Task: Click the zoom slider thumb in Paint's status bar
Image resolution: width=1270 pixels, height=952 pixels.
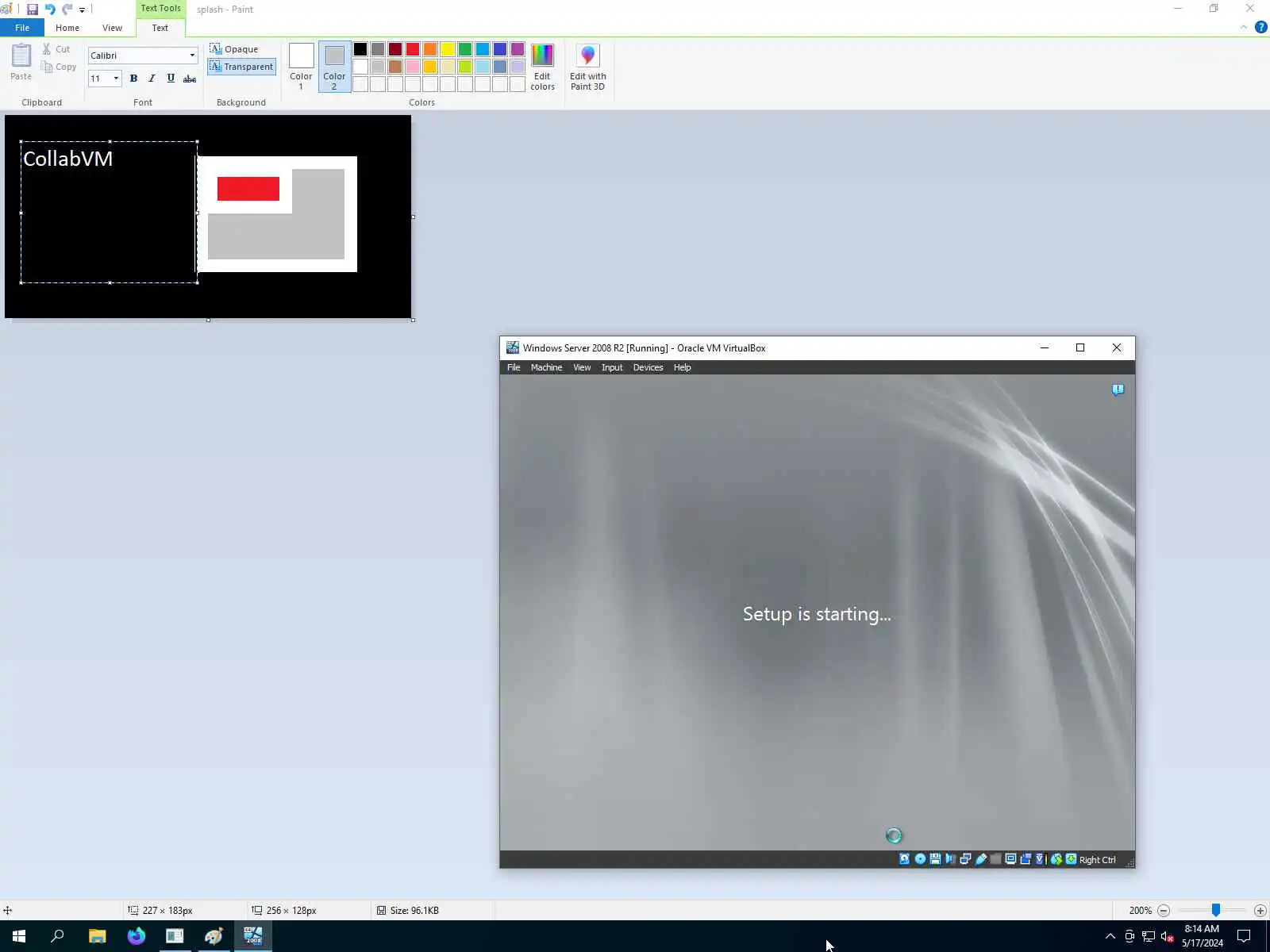Action: 1215,911
